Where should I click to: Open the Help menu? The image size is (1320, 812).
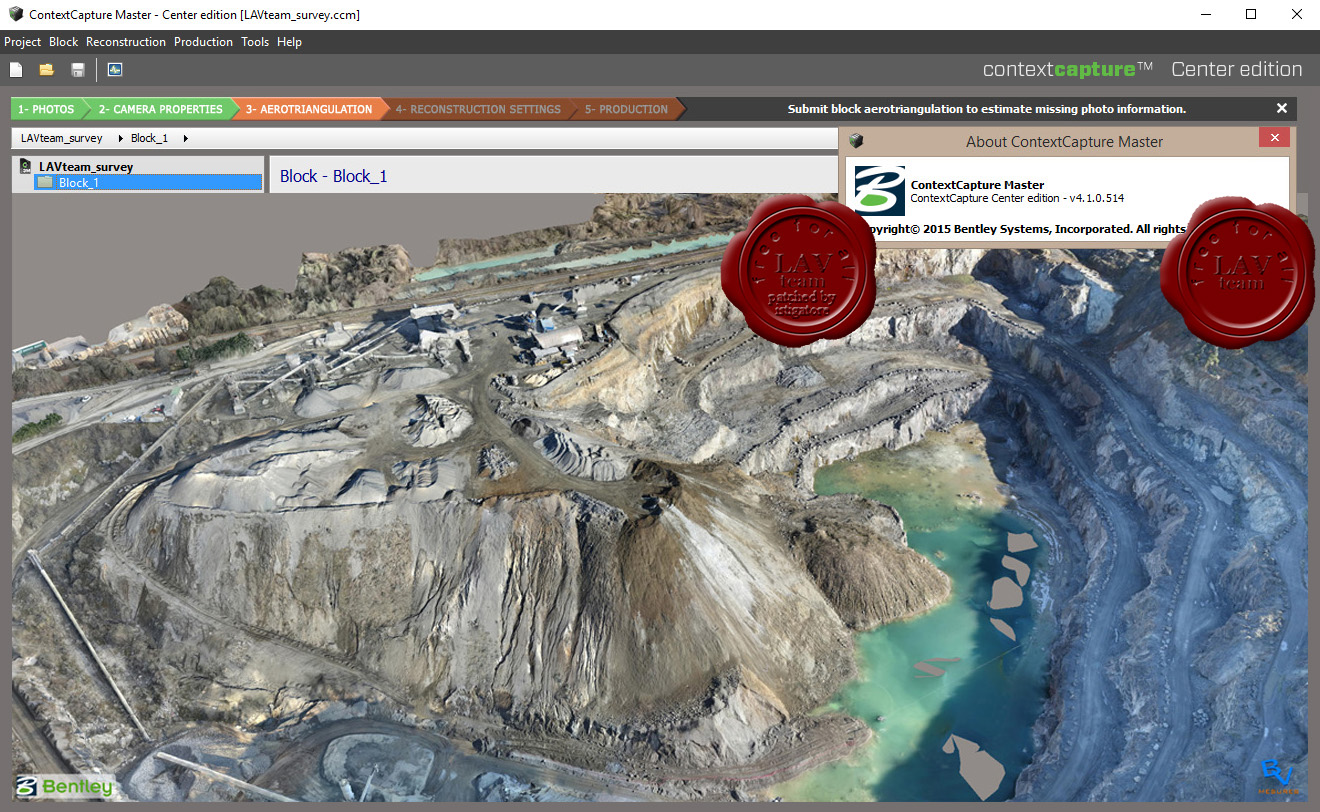point(289,42)
